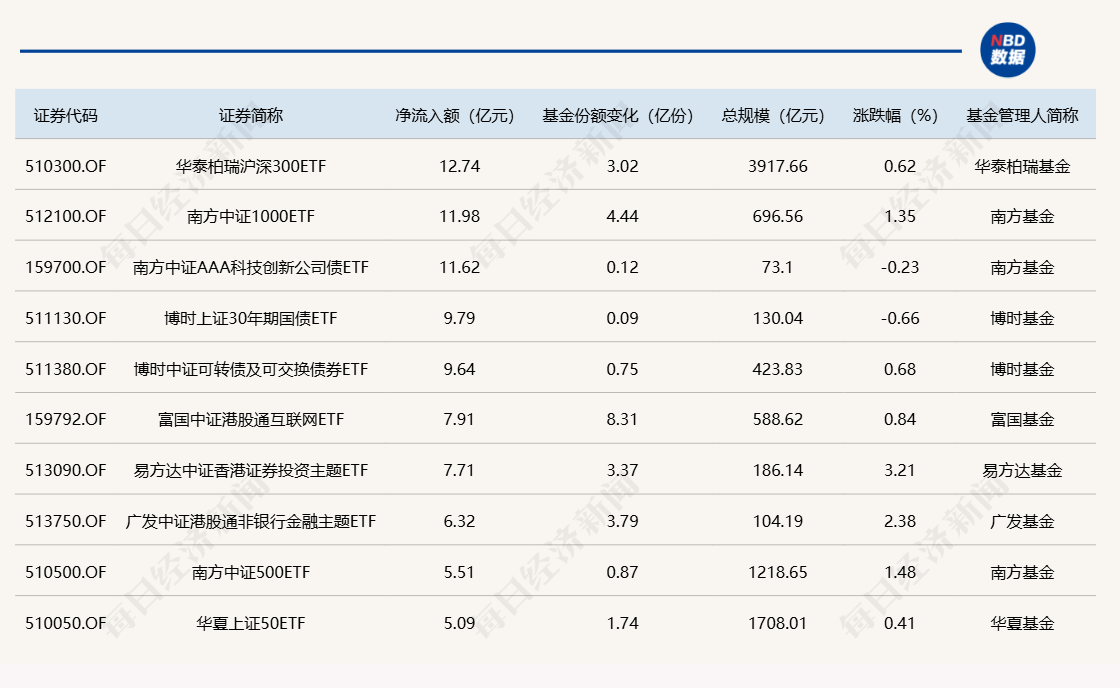Select code 159700.OF

coord(66,267)
